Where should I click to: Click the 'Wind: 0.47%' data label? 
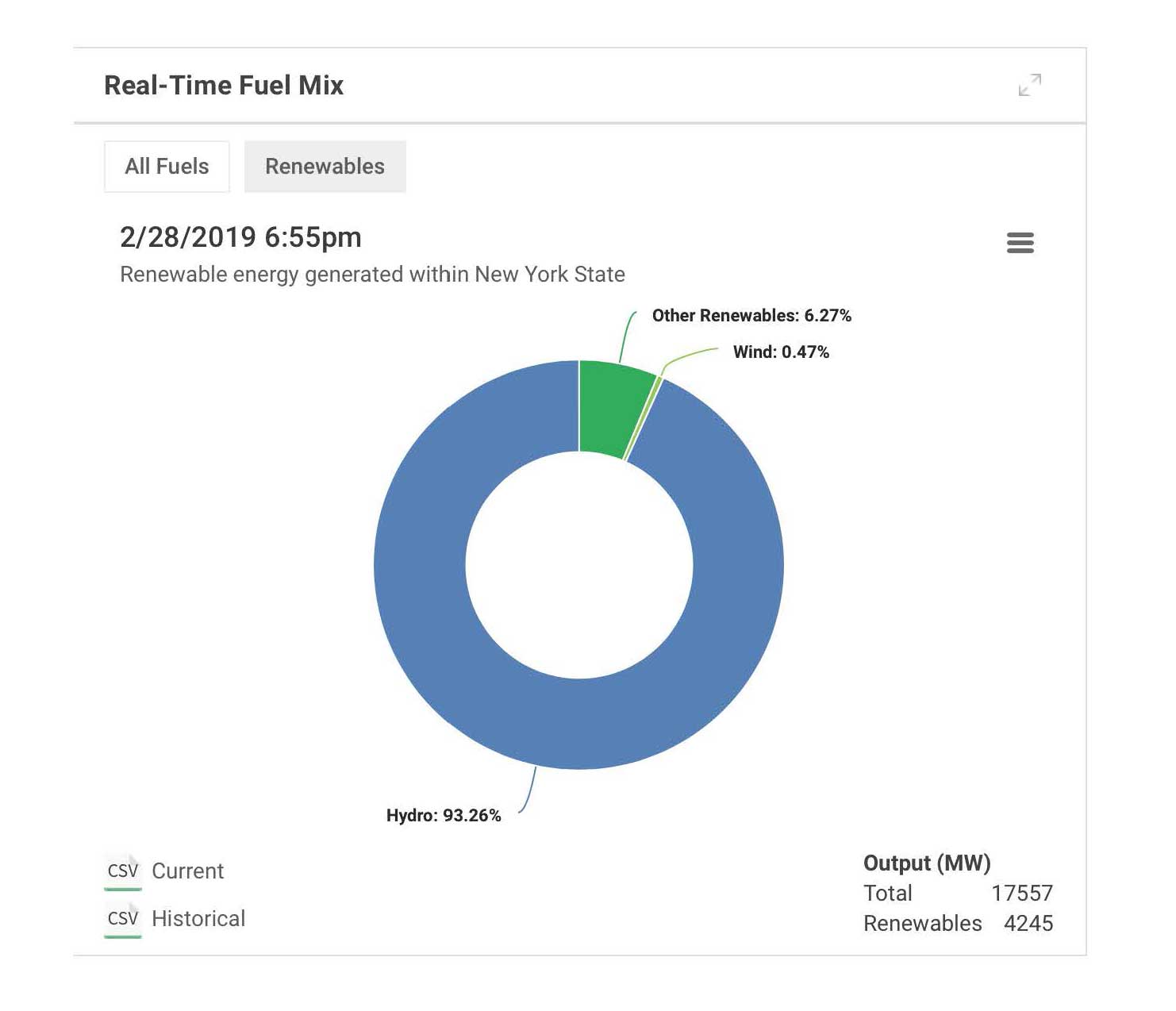(781, 352)
